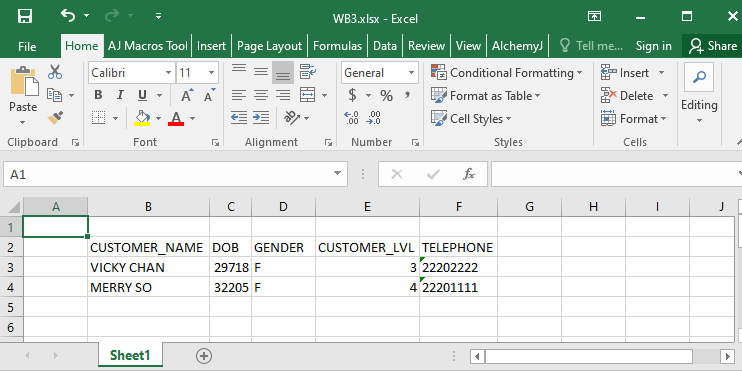
Task: Open font color dropdown arrow
Action: [193, 118]
